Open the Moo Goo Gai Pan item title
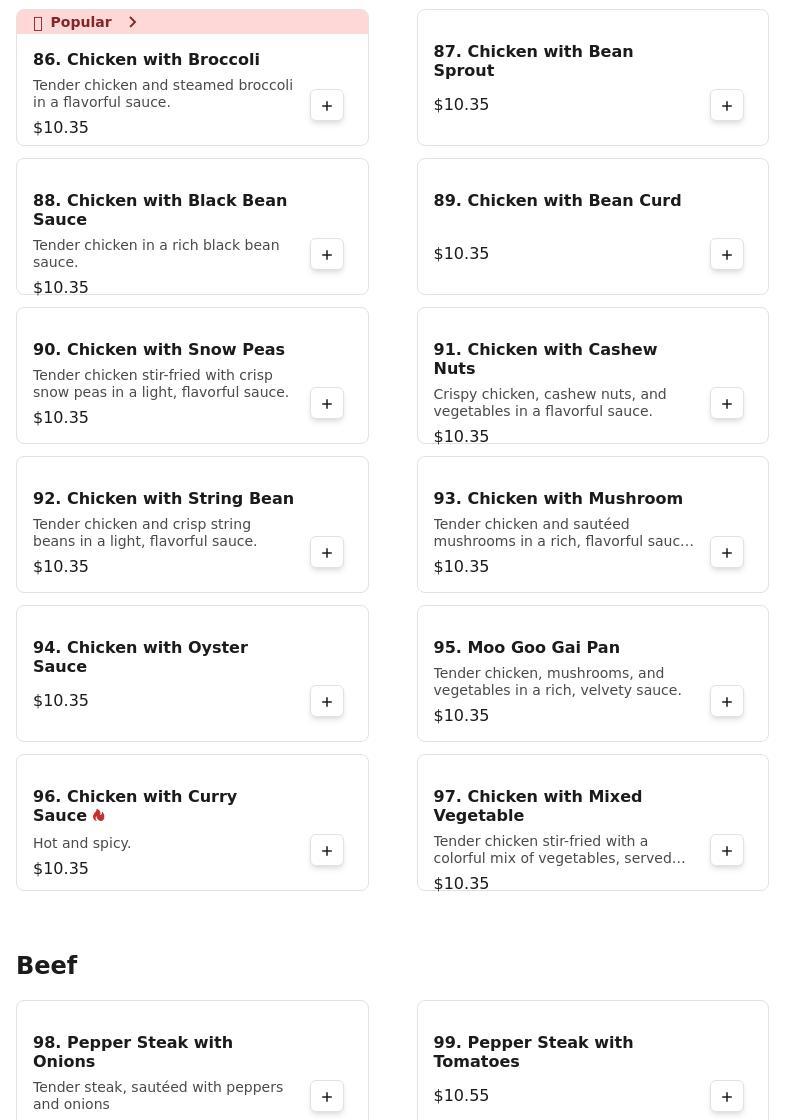This screenshot has height=1120, width=785. [526, 648]
